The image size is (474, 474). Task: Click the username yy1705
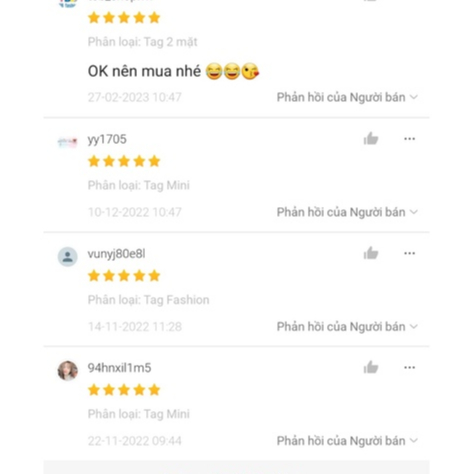107,139
